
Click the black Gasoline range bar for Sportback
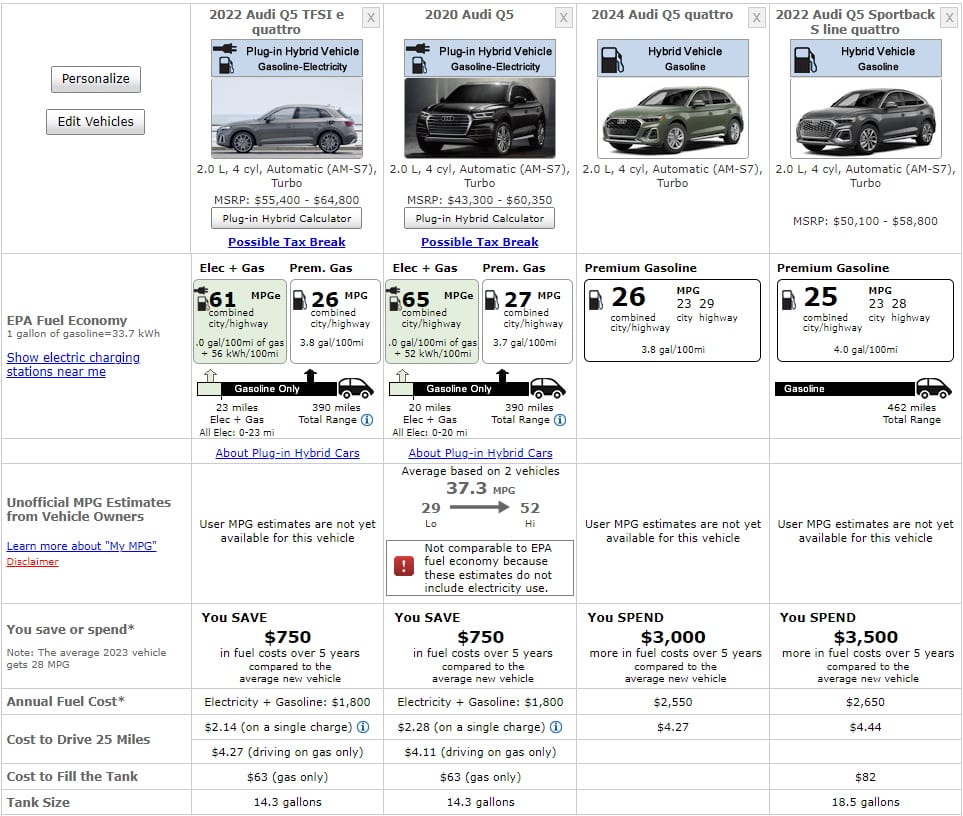click(x=846, y=389)
